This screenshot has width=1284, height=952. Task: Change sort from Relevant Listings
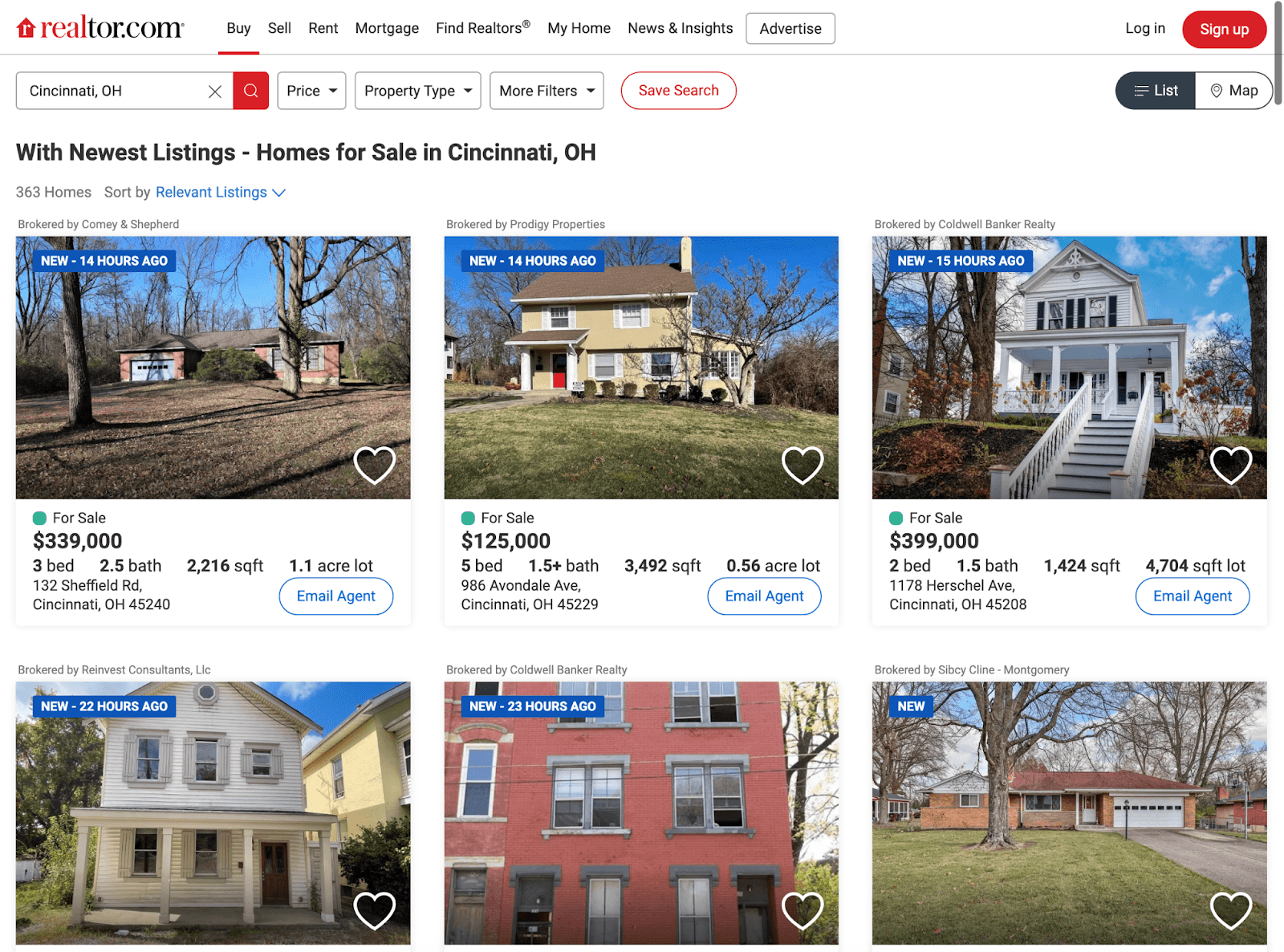coord(221,192)
